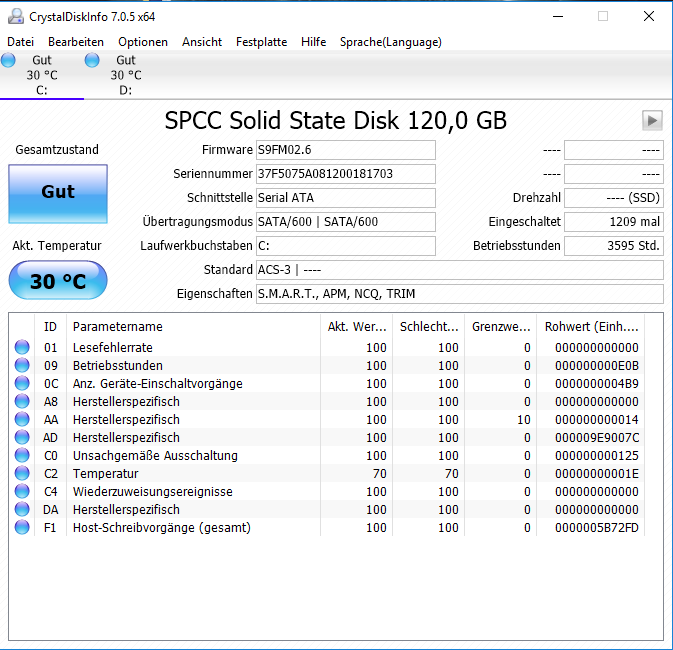Open the Sprache(Language) menu
Image resolution: width=673 pixels, height=650 pixels.
coord(391,42)
